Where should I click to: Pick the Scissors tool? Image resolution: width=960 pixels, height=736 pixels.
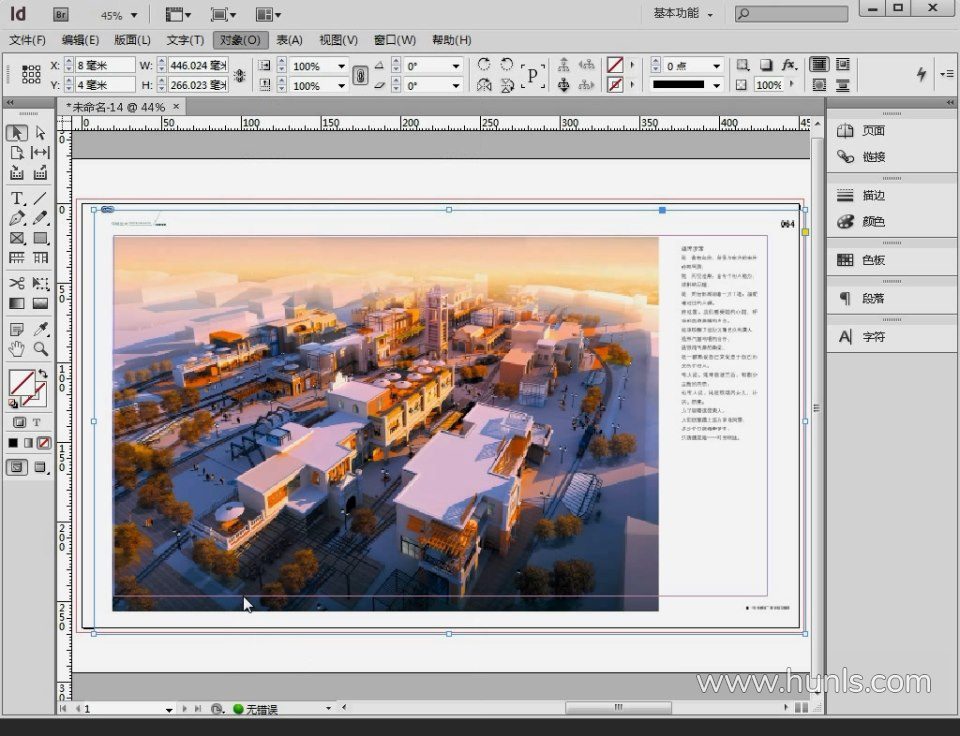coord(17,283)
